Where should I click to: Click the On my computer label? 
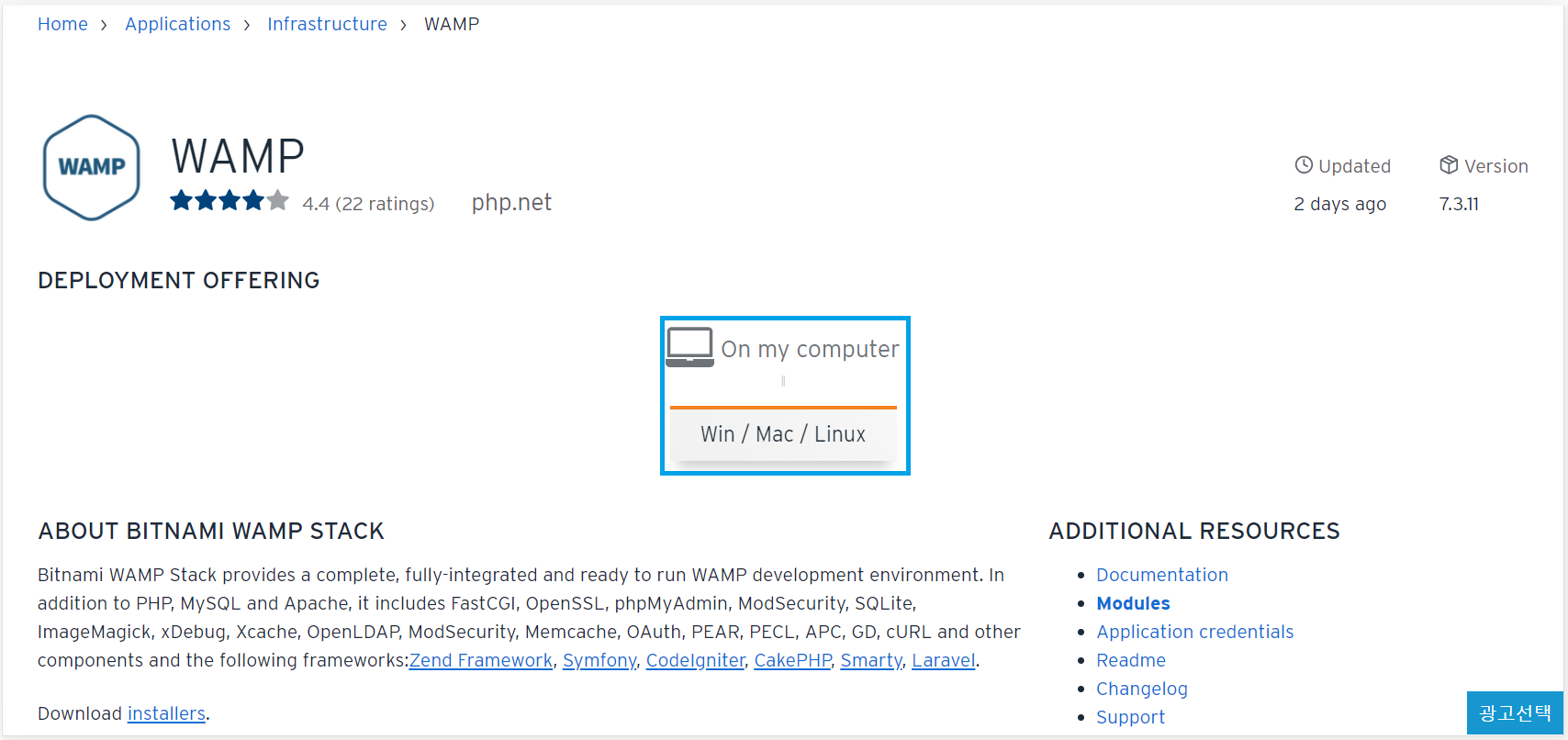810,349
